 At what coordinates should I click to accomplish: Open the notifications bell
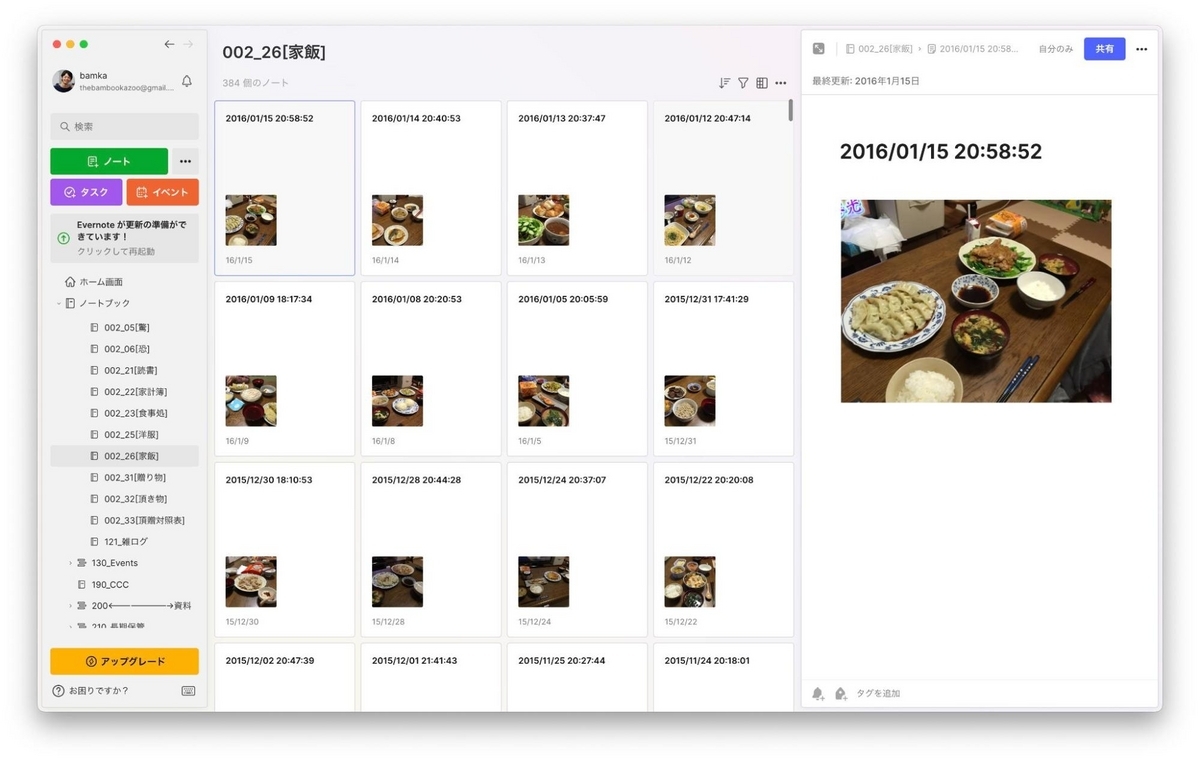coord(186,81)
